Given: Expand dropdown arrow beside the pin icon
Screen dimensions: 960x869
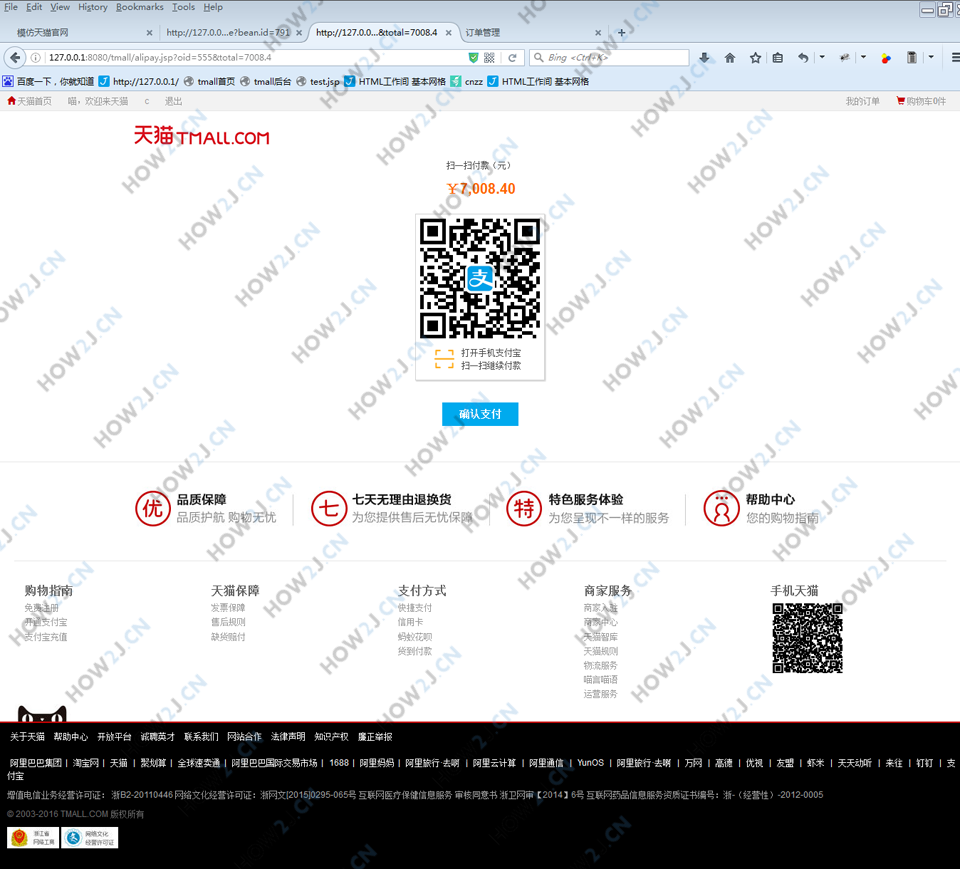Looking at the screenshot, I should click(863, 57).
